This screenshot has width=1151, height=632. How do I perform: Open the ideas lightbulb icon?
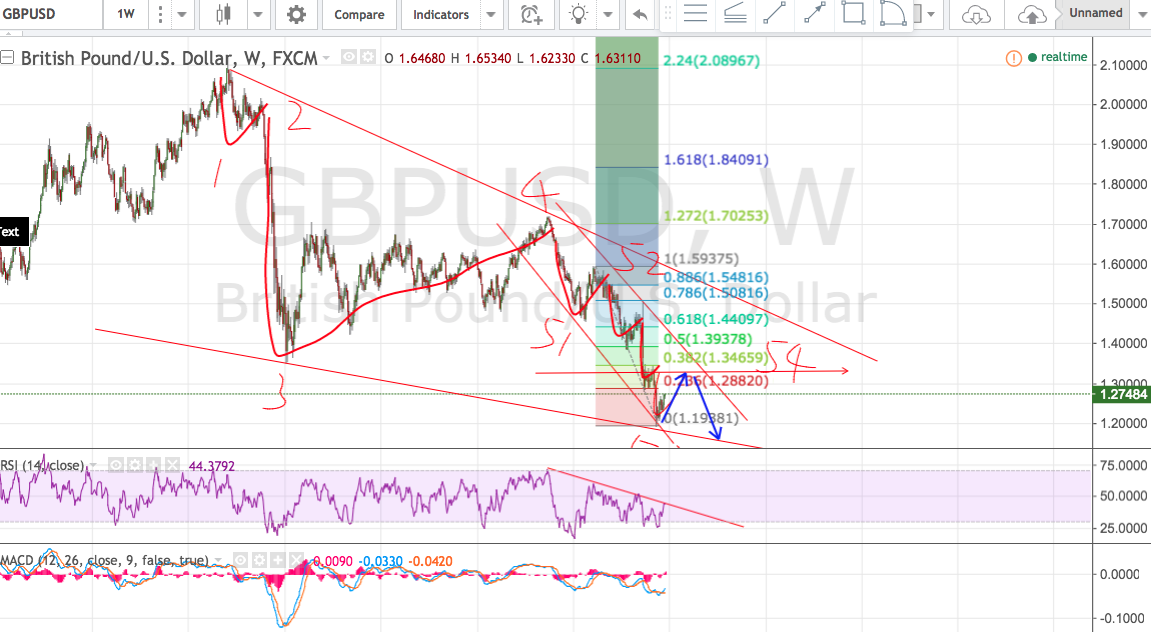(578, 14)
